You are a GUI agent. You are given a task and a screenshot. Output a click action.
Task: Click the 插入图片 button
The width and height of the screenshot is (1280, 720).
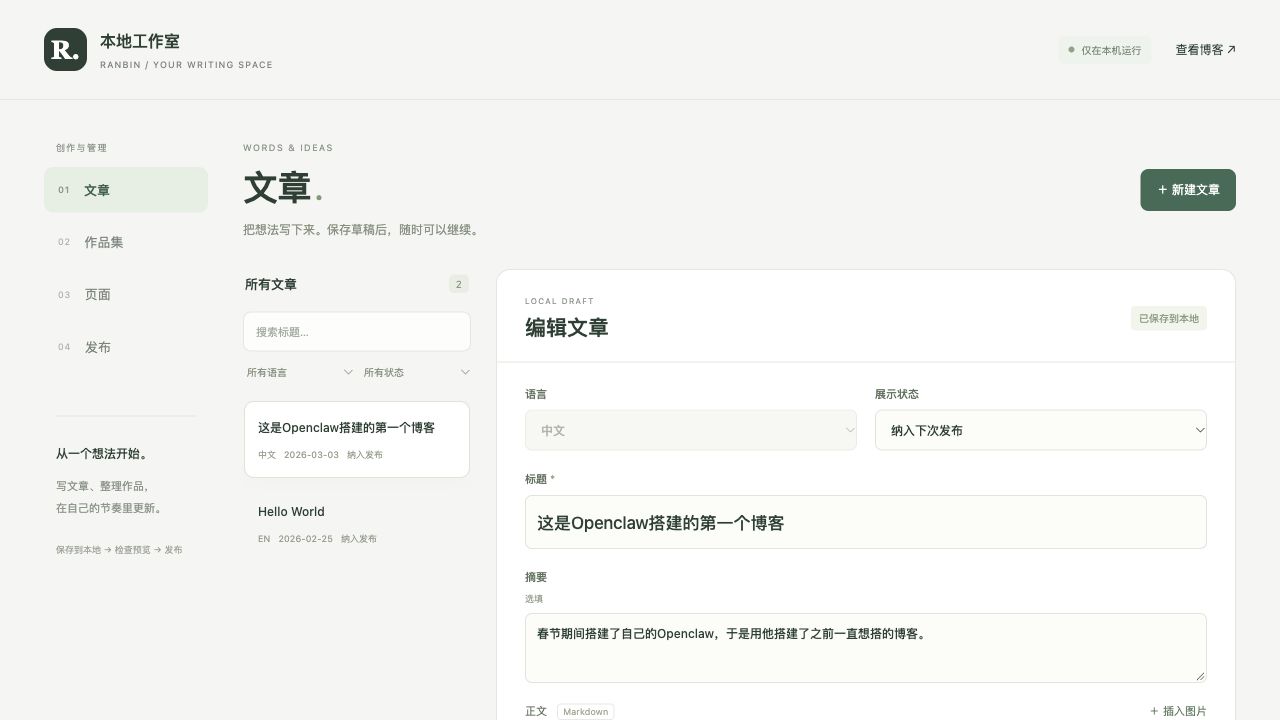tap(1178, 711)
